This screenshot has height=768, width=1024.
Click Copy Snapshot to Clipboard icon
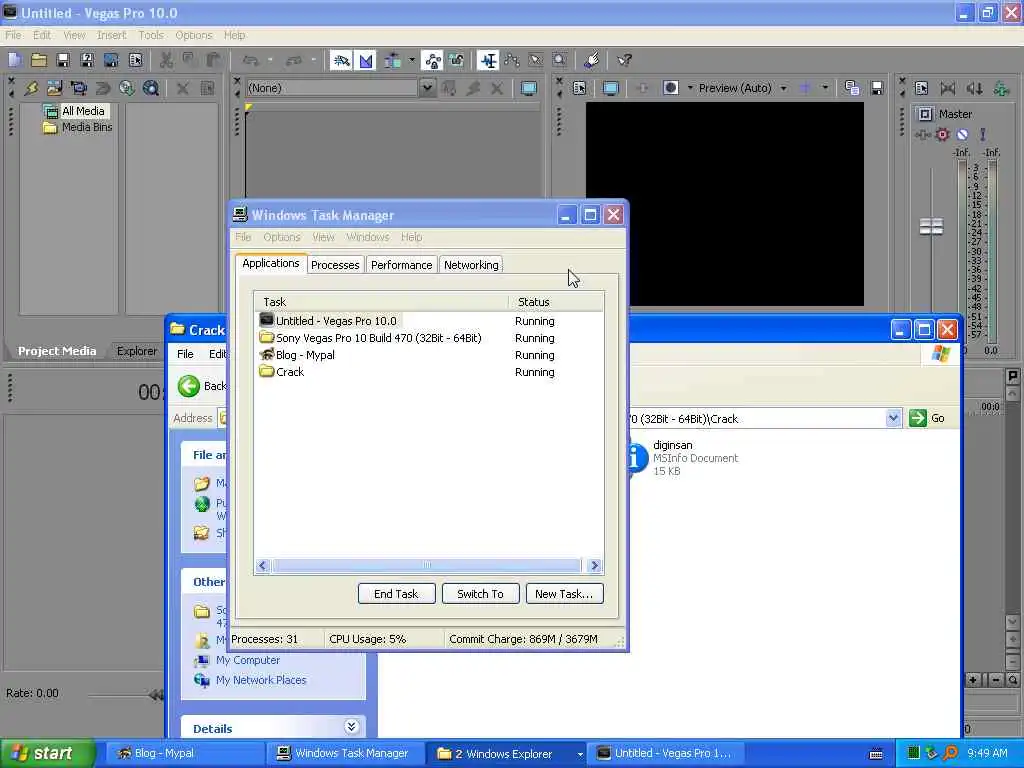pos(852,88)
